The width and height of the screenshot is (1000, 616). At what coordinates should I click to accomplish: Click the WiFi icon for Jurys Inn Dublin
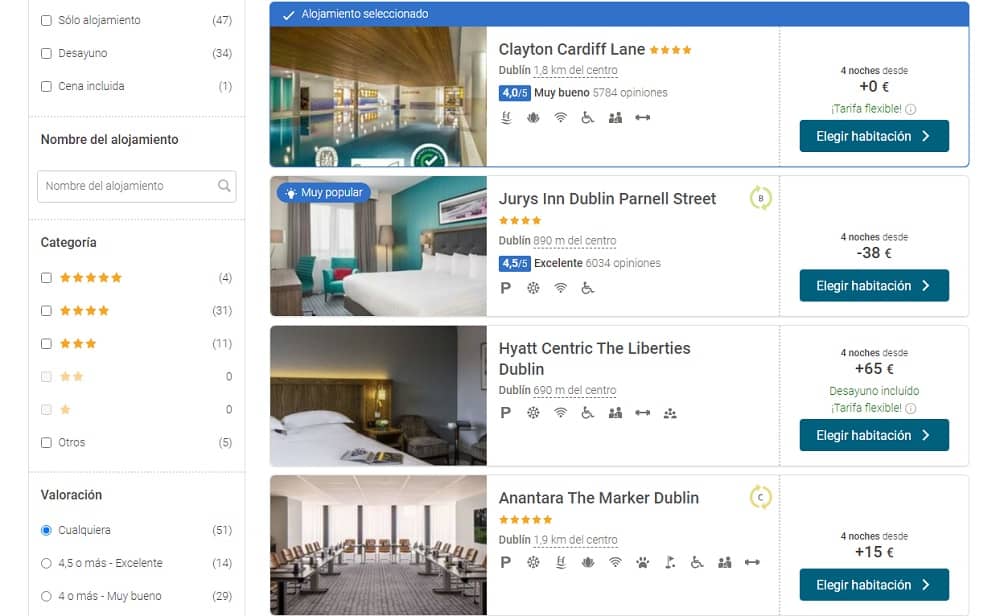561,288
